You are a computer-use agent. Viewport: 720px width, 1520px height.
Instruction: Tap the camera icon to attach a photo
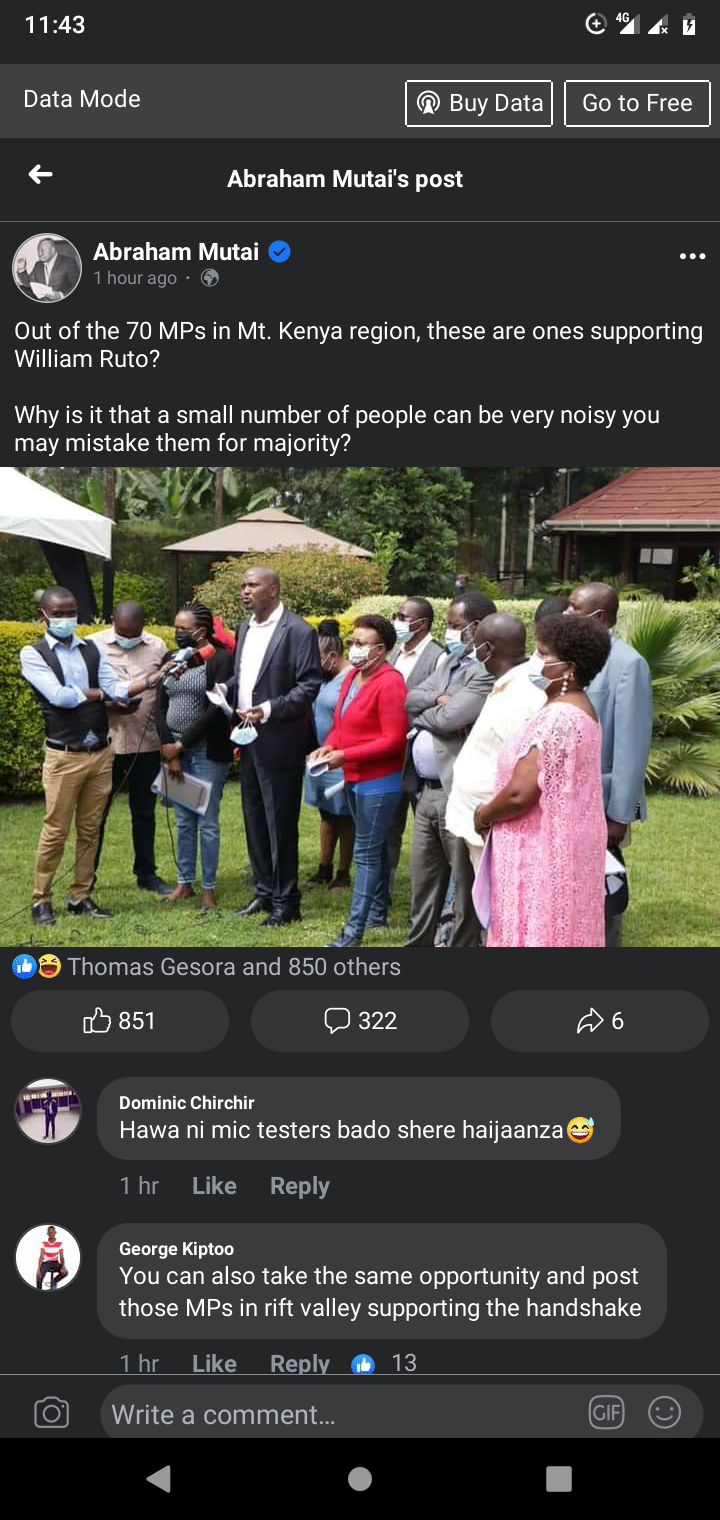[x=51, y=1413]
